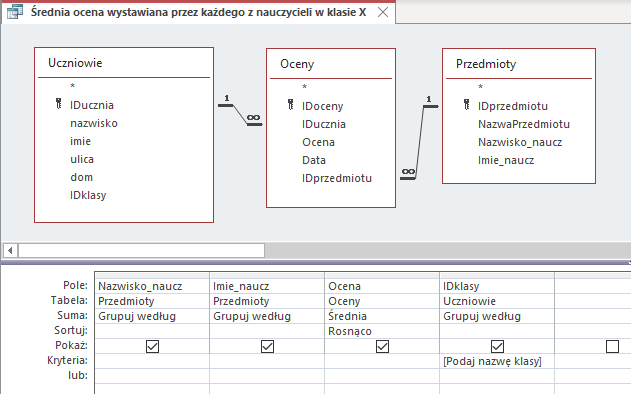This screenshot has height=394, width=631.
Task: Select the IDprzedmiotu field in the Przedmioty table
Action: tap(513, 106)
